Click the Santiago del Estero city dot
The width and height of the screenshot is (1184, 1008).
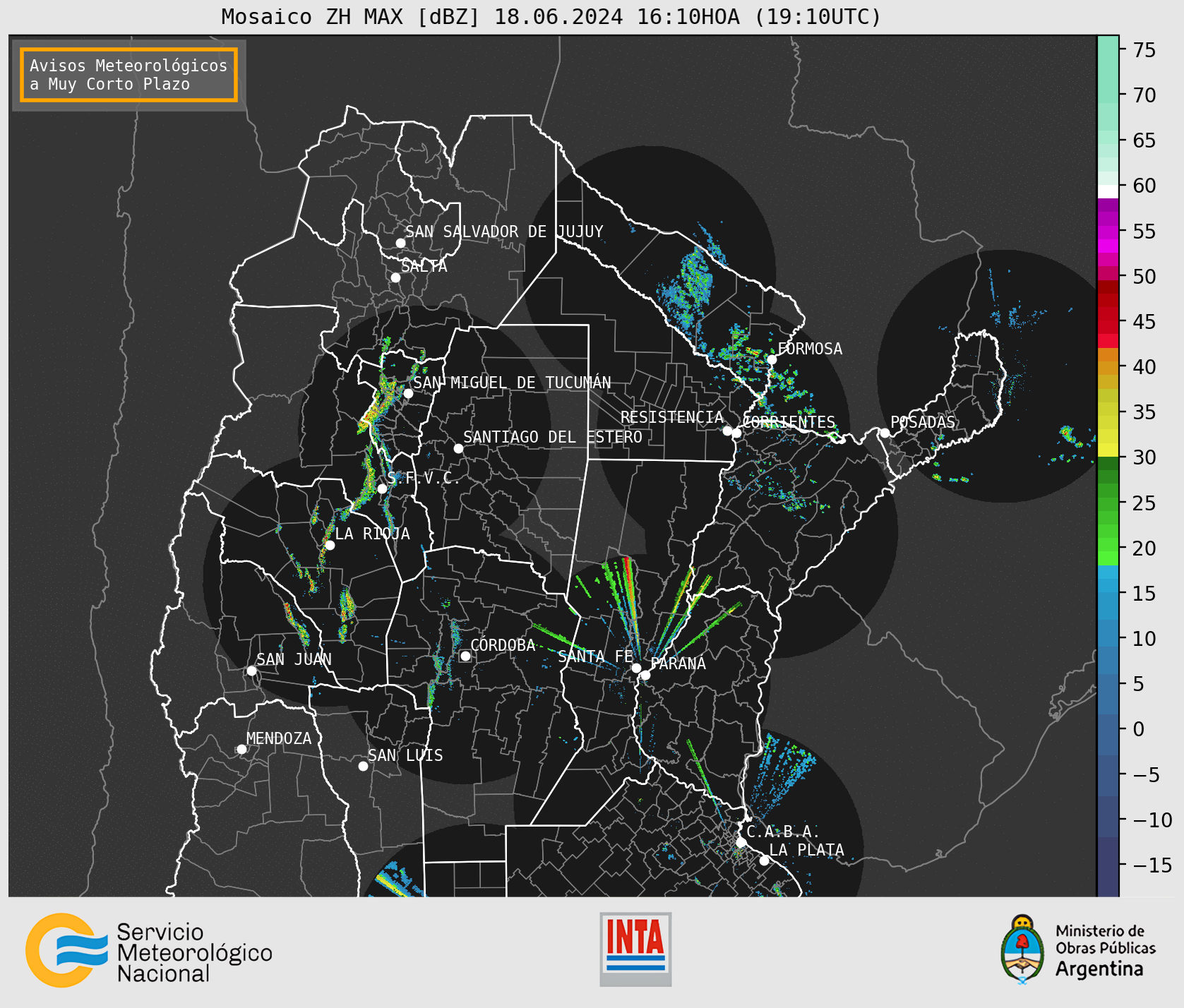(x=458, y=448)
